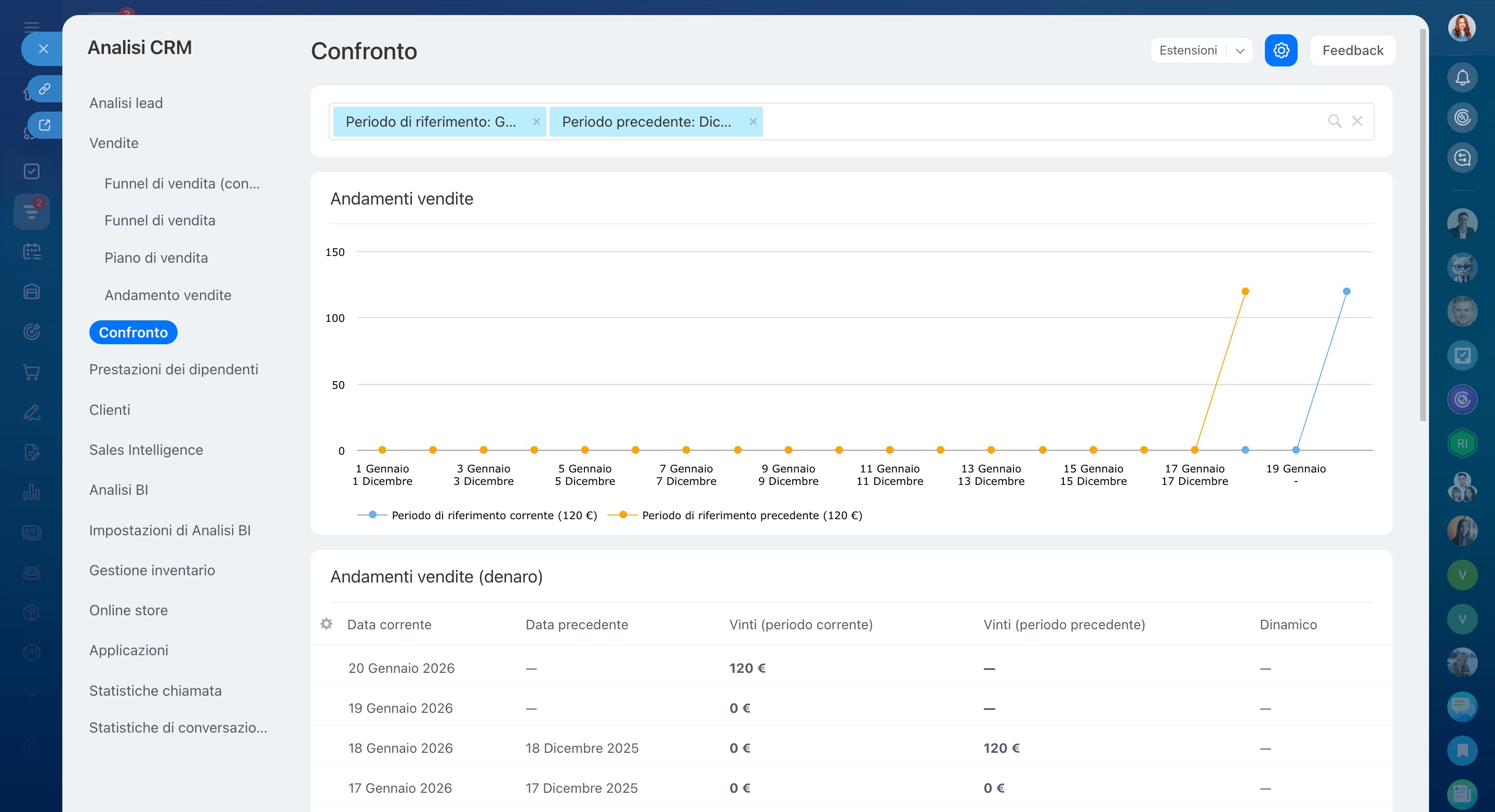Screen dimensions: 1495x812
Task: Toggle the previous period legend series
Action: pos(751,515)
